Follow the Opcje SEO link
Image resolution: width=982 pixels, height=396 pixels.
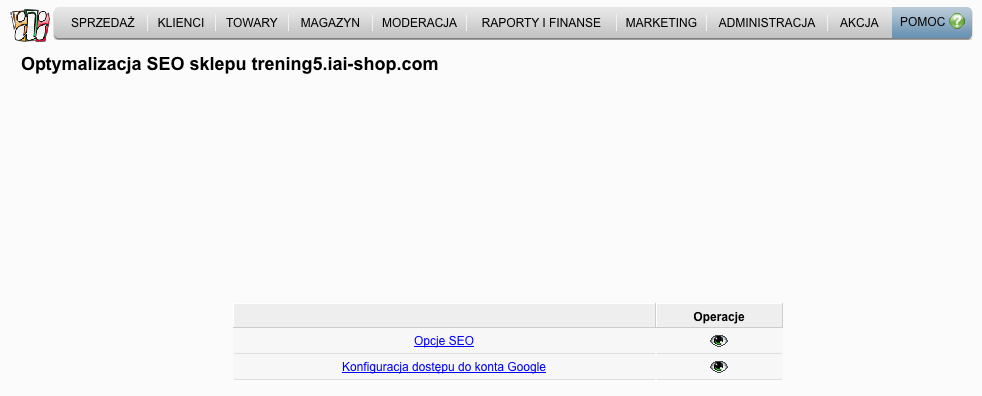coord(444,341)
